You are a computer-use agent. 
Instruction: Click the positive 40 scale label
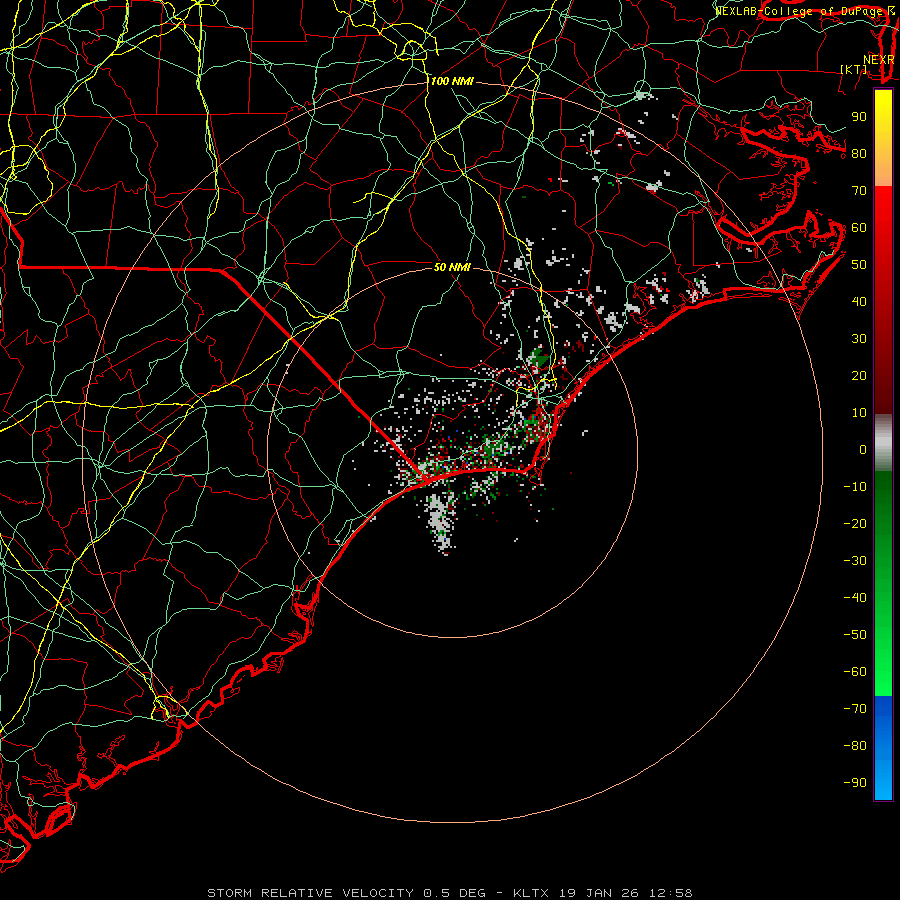point(859,301)
